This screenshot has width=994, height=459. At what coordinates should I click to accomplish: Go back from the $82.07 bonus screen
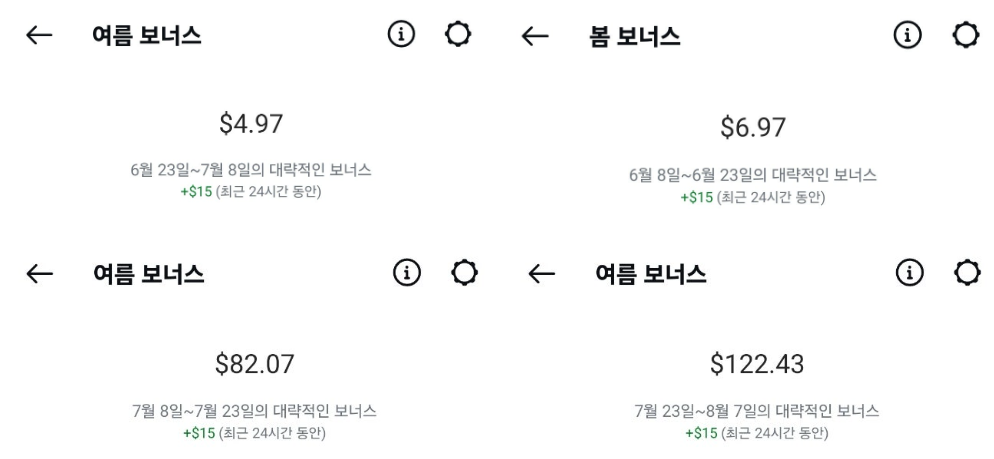pos(39,273)
